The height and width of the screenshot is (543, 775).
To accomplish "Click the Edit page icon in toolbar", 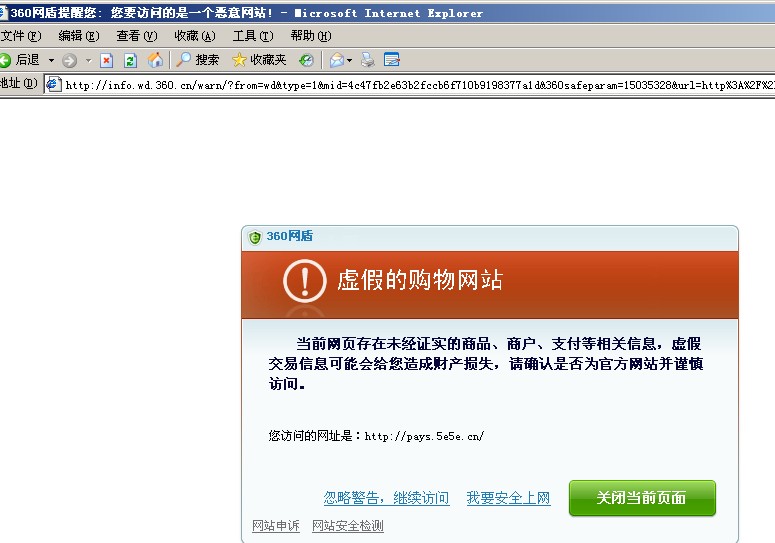I will tap(391, 60).
